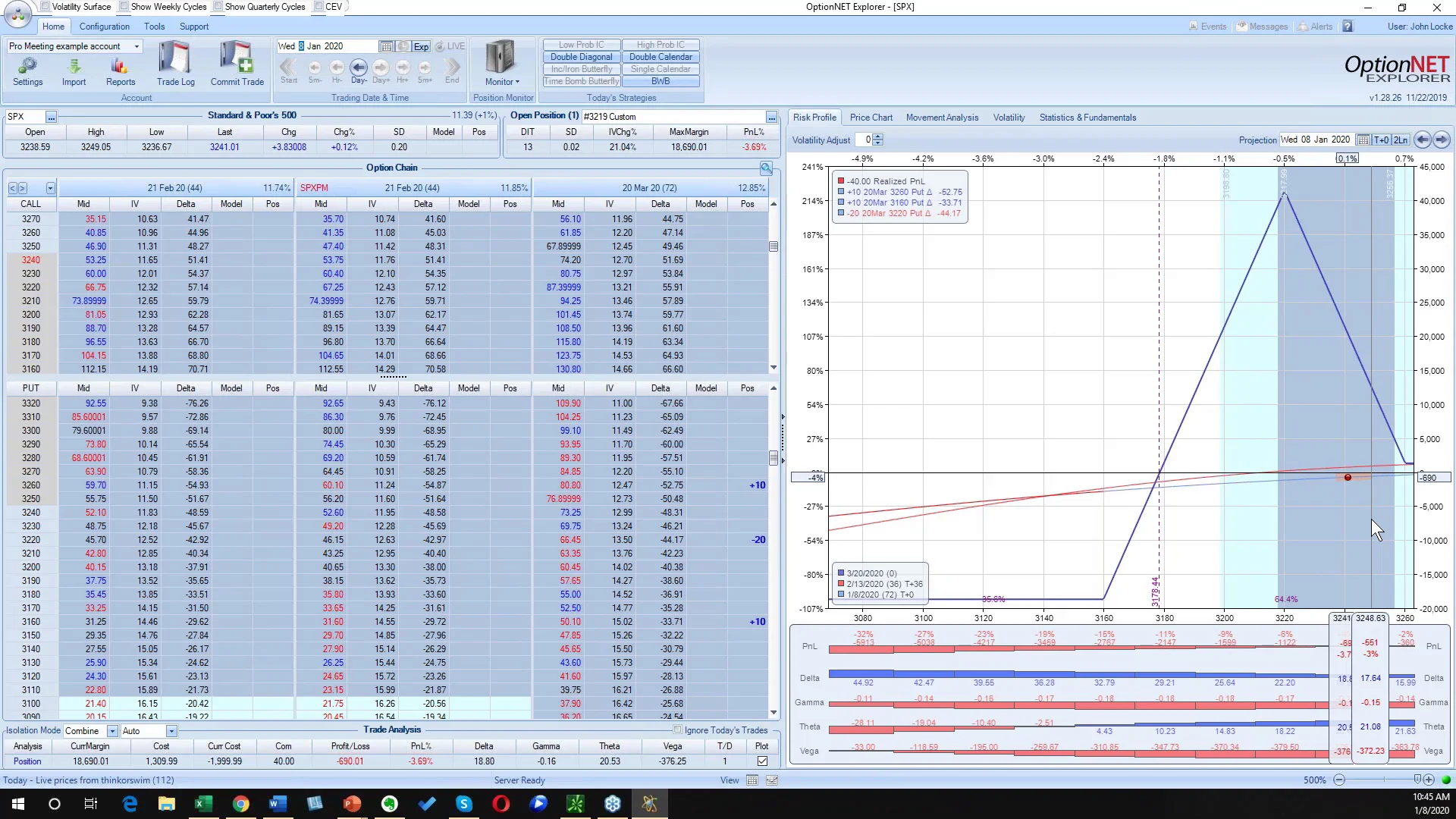Open the trading date calendar picker
This screenshot has width=1456, height=819.
coord(386,46)
